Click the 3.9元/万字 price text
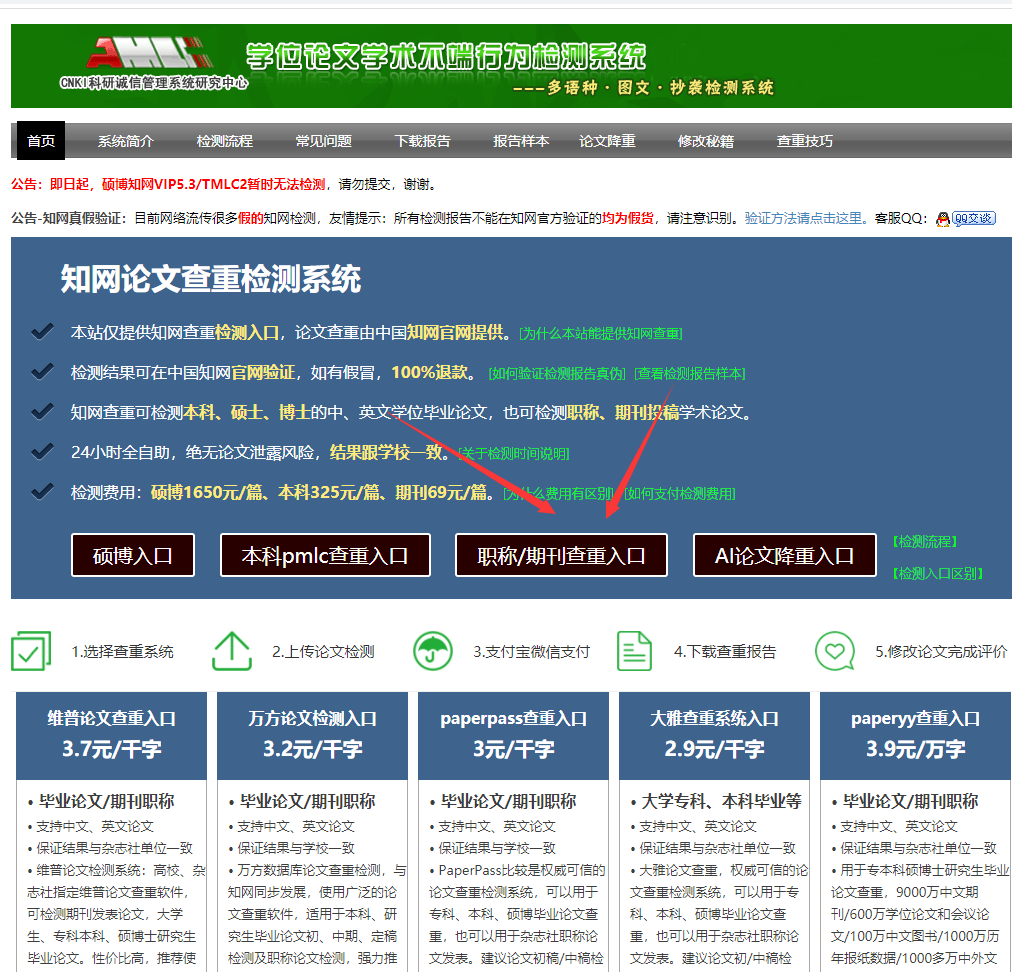The height and width of the screenshot is (972, 1012). click(x=915, y=749)
